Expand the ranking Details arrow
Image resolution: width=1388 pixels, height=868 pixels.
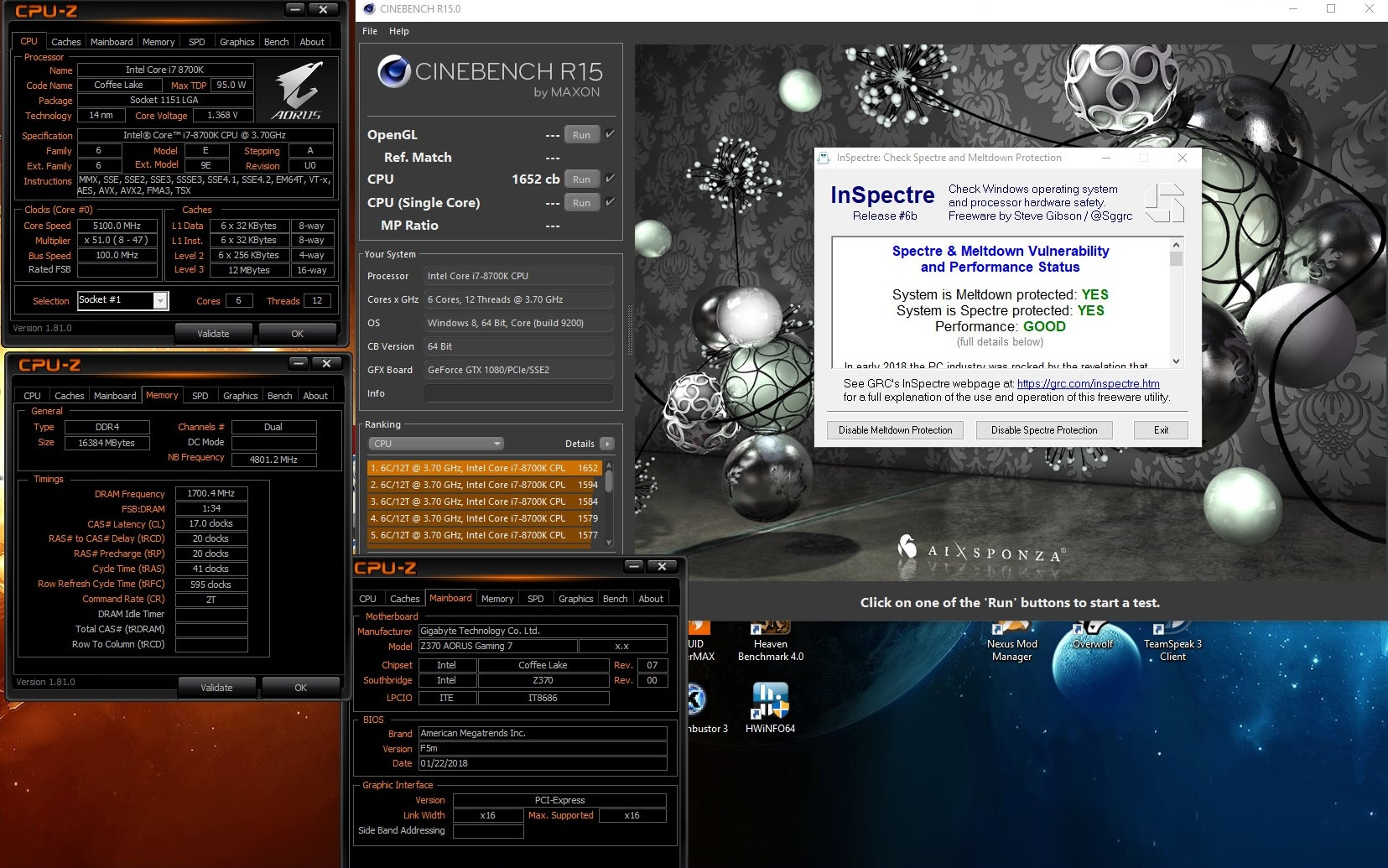point(607,444)
